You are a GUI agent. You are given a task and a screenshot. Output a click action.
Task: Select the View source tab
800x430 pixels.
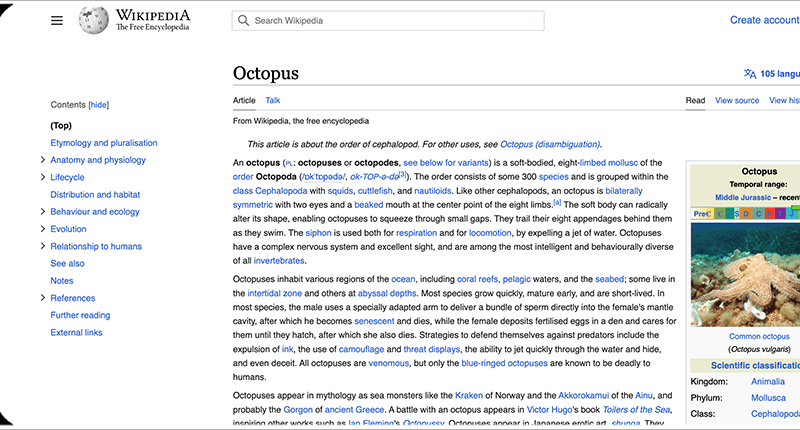tap(737, 100)
